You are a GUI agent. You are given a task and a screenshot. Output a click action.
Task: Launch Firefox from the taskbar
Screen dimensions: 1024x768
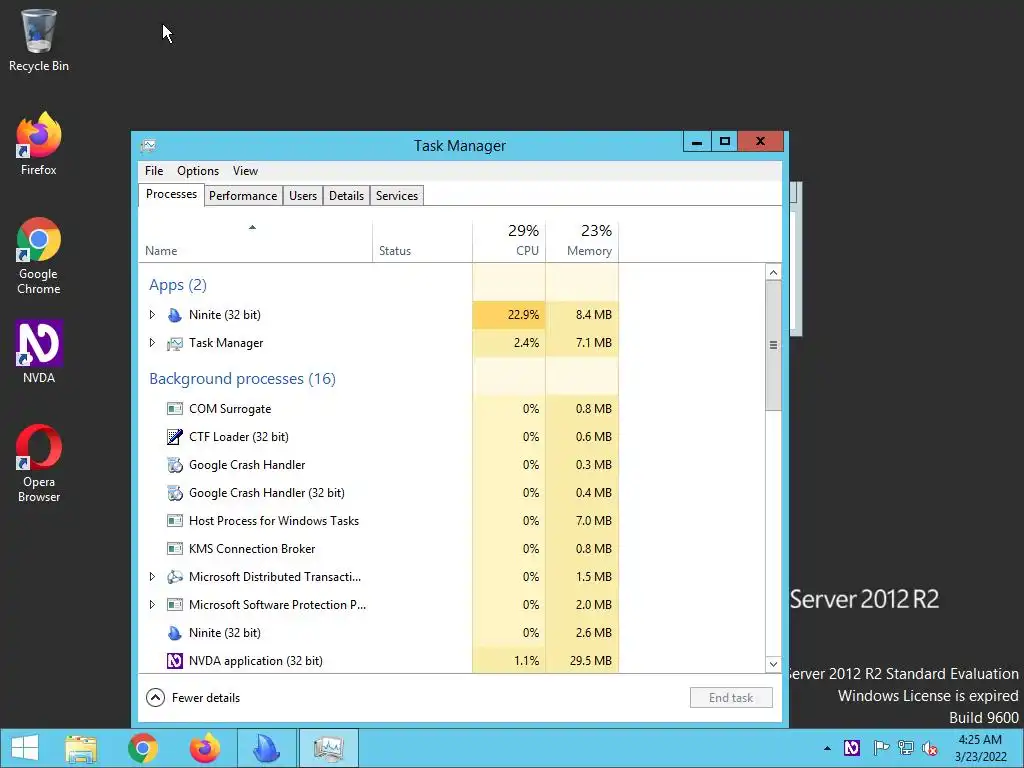[x=204, y=748]
